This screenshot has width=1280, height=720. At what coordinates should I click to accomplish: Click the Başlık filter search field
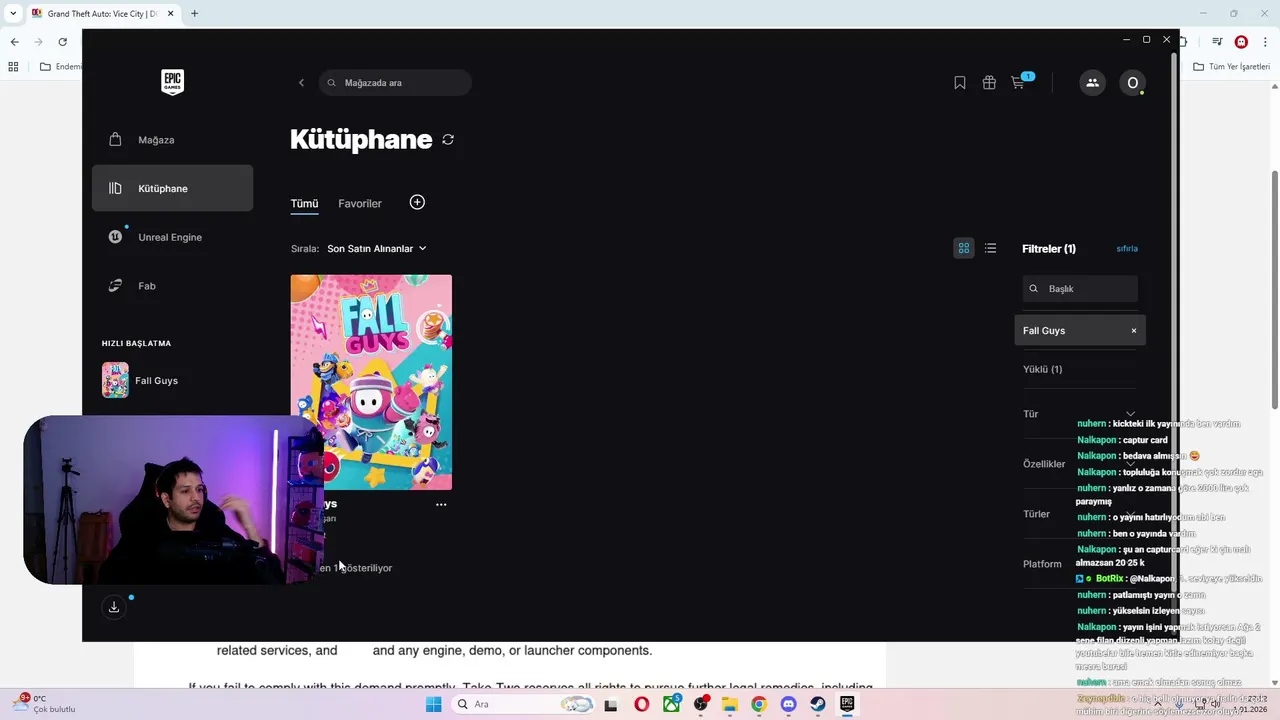[1080, 289]
